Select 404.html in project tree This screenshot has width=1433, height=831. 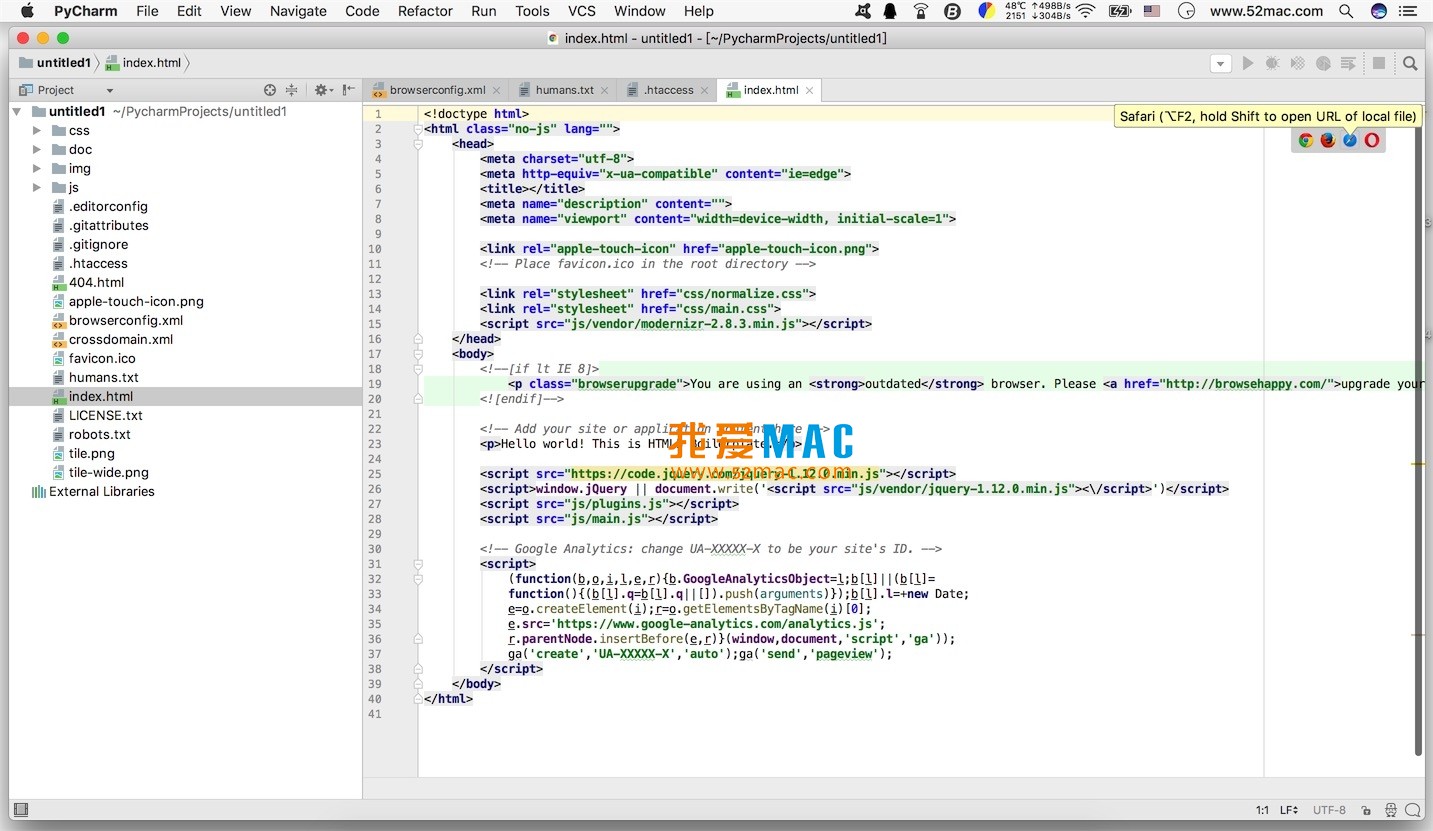[x=96, y=283]
